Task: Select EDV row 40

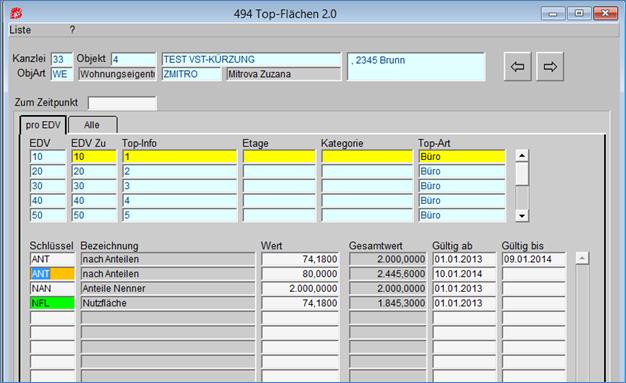Action: 48,200
